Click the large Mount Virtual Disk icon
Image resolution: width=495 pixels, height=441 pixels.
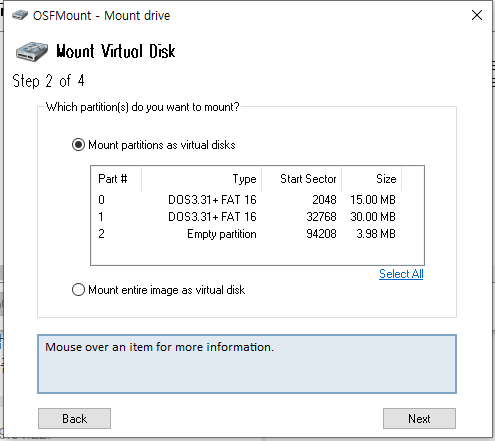(x=32, y=52)
